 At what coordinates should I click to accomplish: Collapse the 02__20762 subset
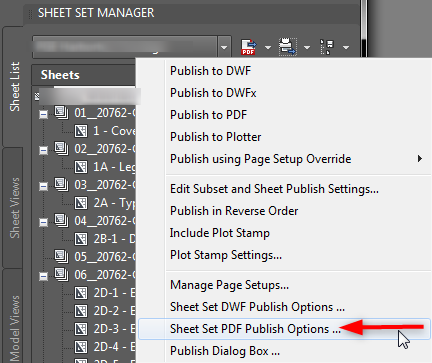coord(43,150)
